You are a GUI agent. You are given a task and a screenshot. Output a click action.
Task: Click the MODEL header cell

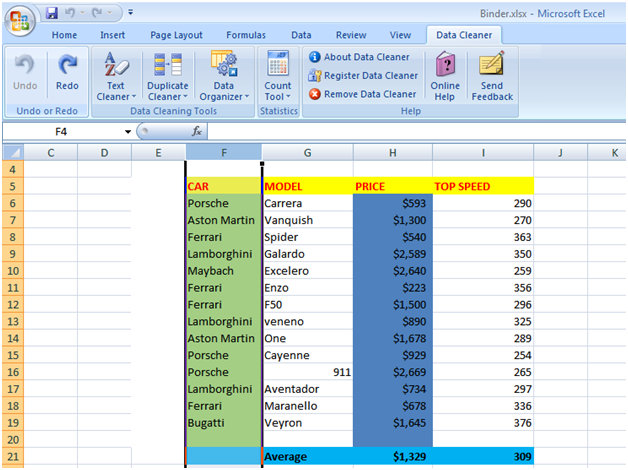coord(308,187)
